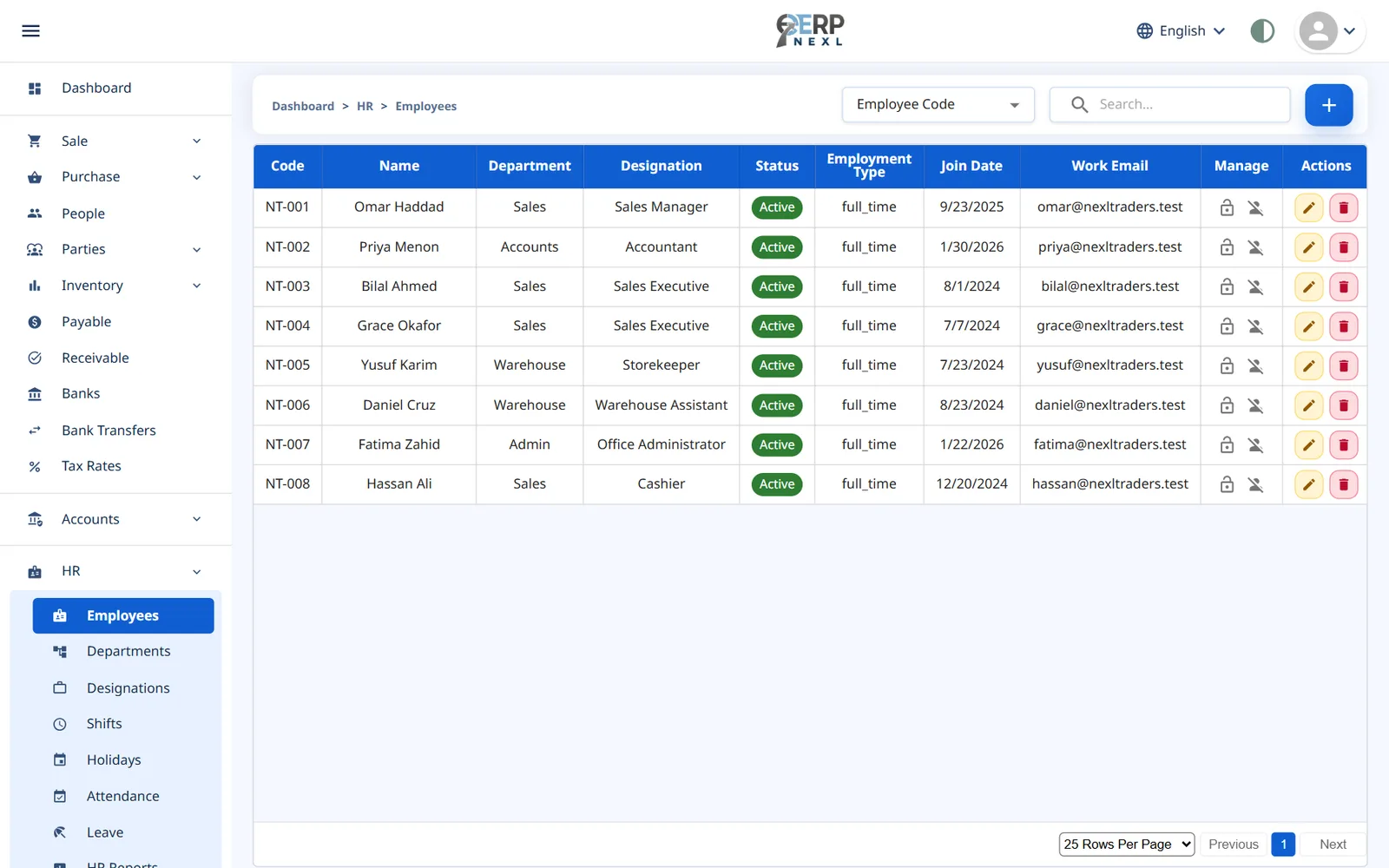Viewport: 1389px width, 868px height.
Task: Collapse the HR sidebar section
Action: point(115,571)
